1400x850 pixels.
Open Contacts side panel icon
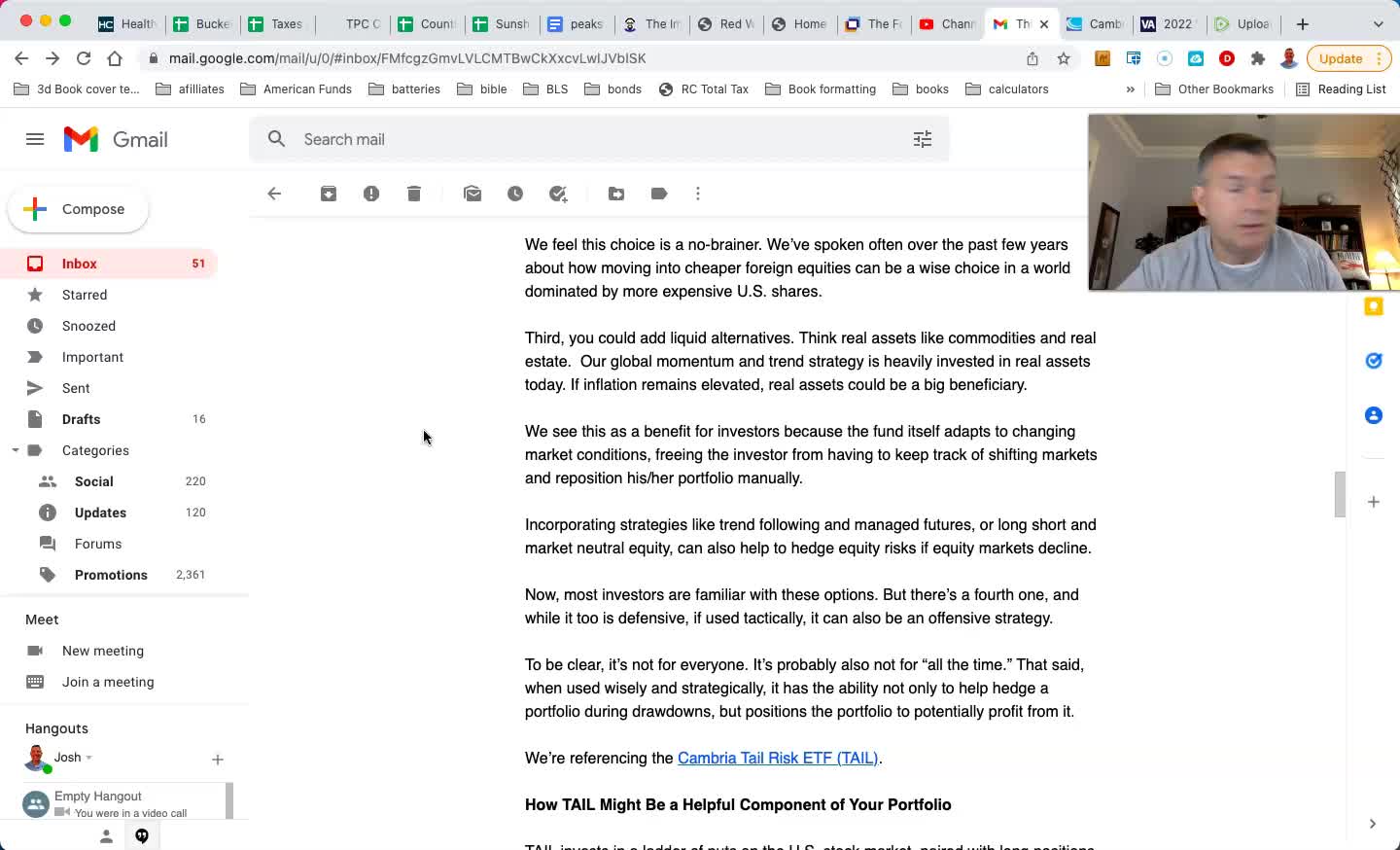(1374, 415)
